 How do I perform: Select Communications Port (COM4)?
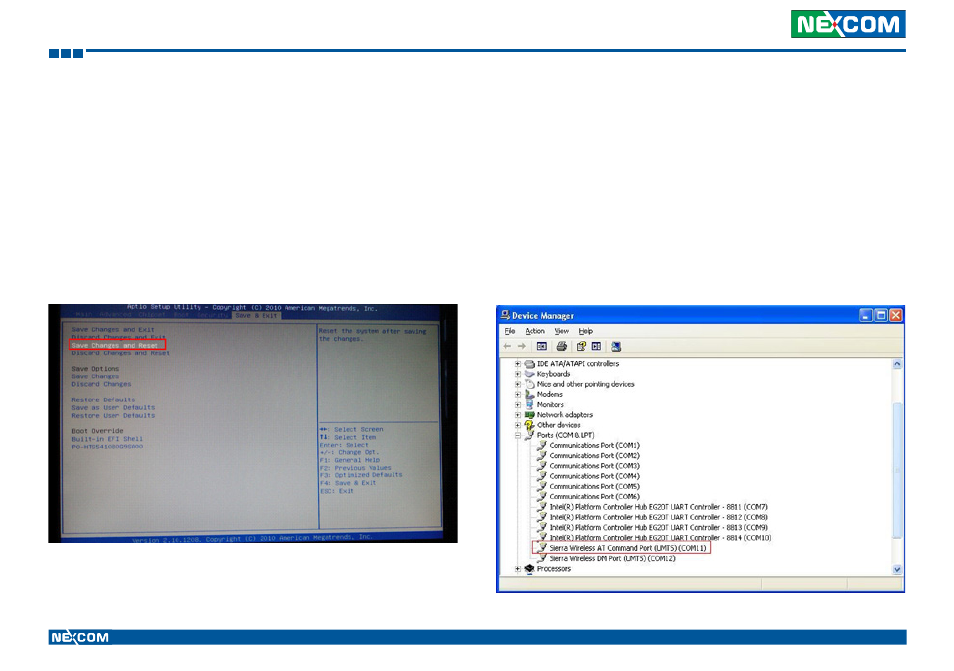(594, 476)
